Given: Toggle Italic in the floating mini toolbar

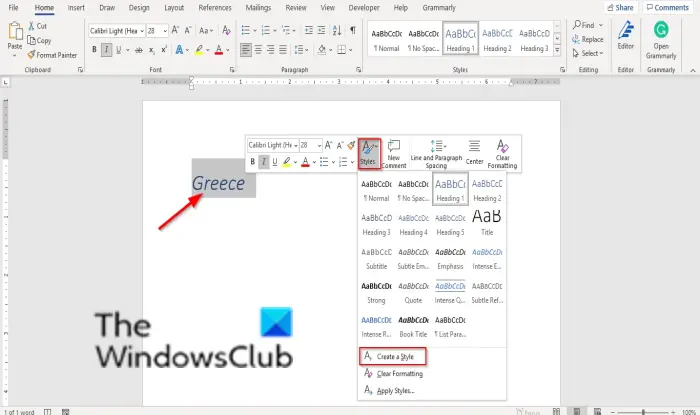Looking at the screenshot, I should [x=264, y=162].
